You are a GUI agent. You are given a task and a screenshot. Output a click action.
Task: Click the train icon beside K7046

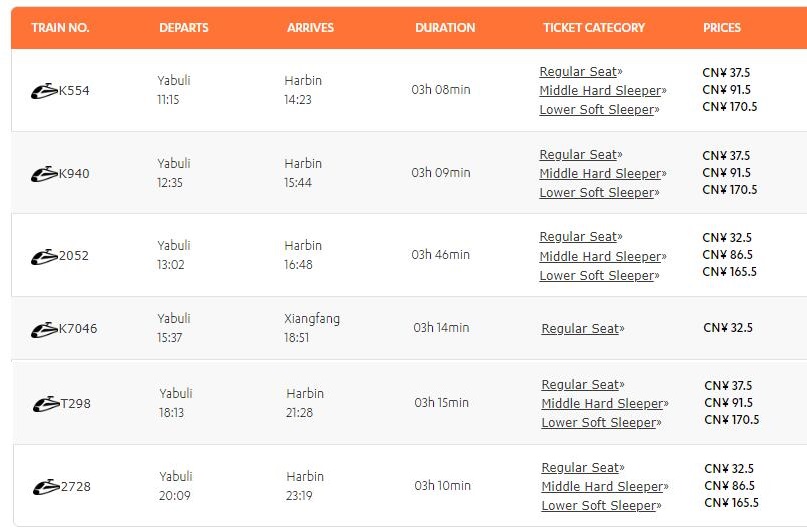coord(44,329)
